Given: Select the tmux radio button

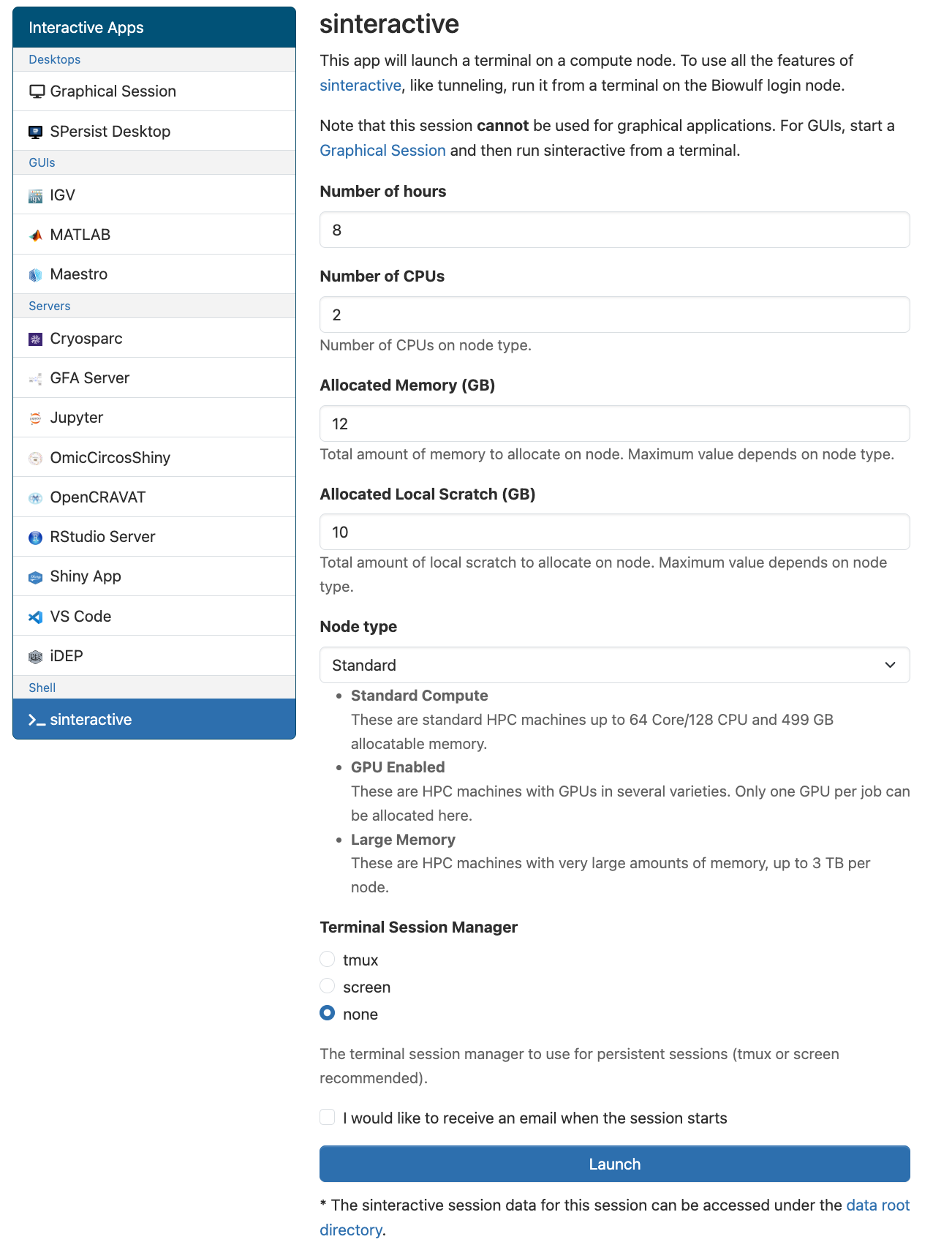Looking at the screenshot, I should (x=328, y=959).
